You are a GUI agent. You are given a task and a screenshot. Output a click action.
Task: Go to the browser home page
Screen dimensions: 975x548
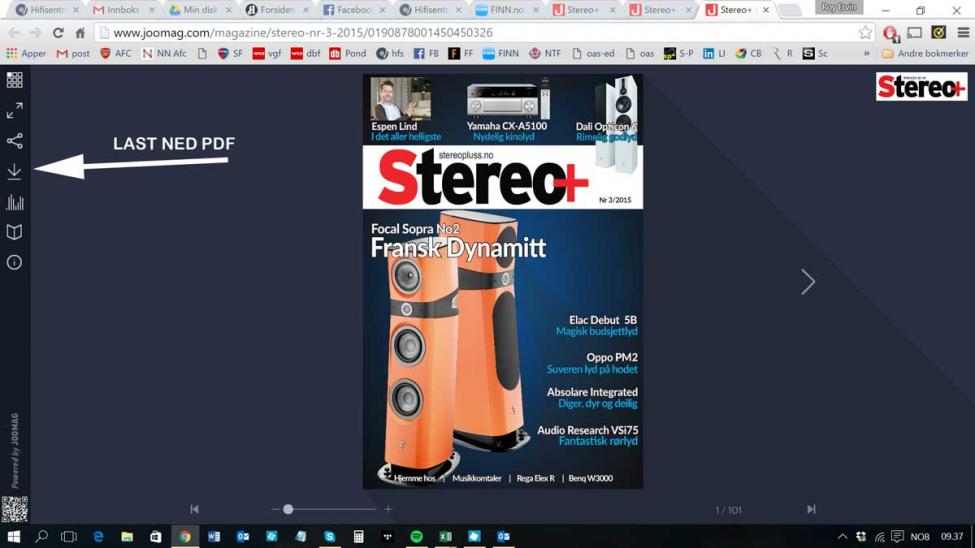coord(80,33)
